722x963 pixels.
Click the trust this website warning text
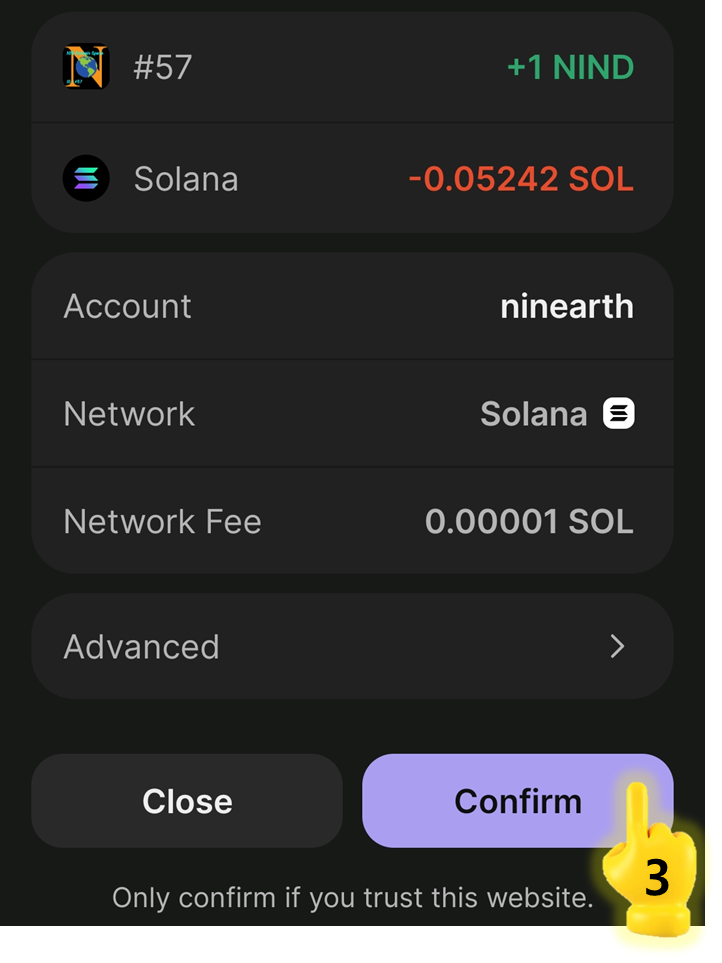click(x=352, y=898)
